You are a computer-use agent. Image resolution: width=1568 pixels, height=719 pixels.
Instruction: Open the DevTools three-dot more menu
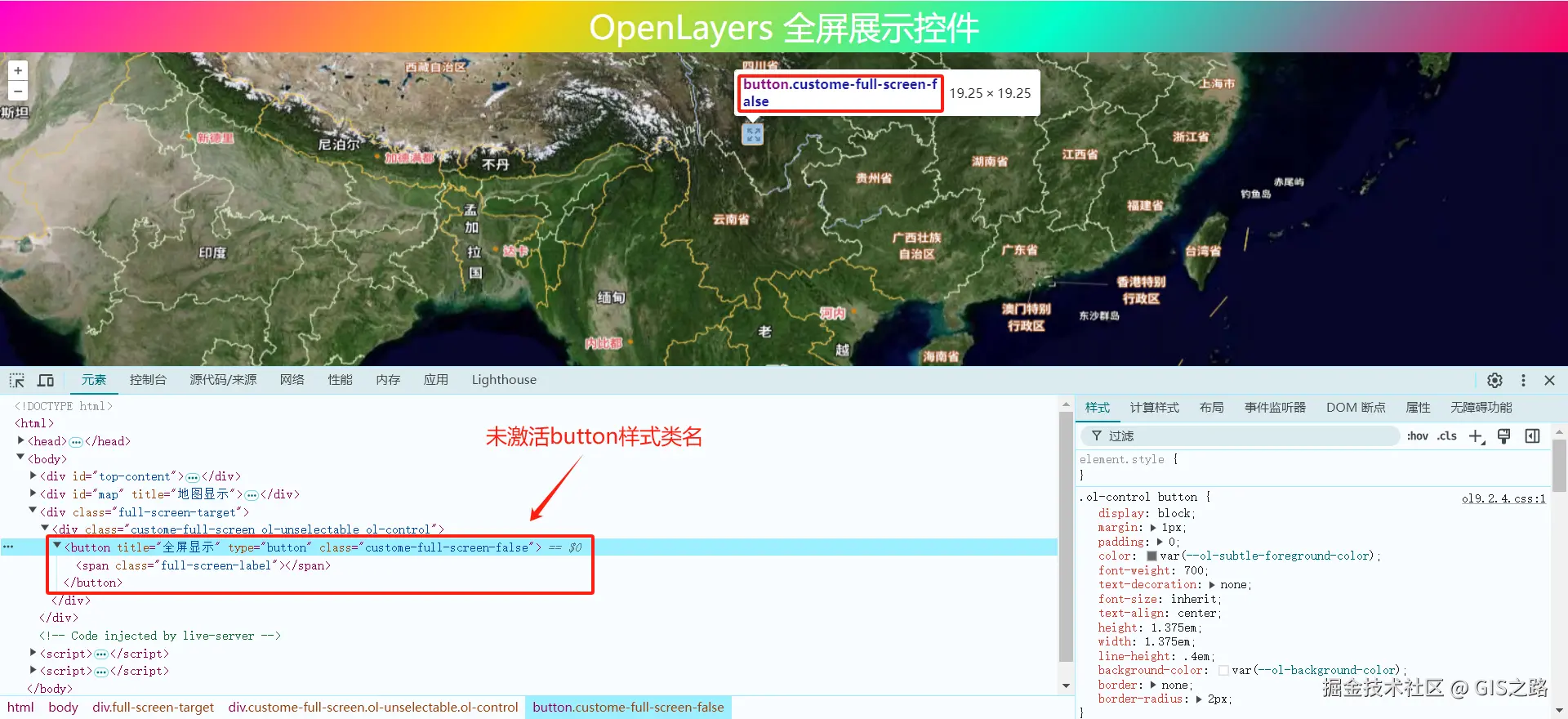pyautogui.click(x=1523, y=380)
